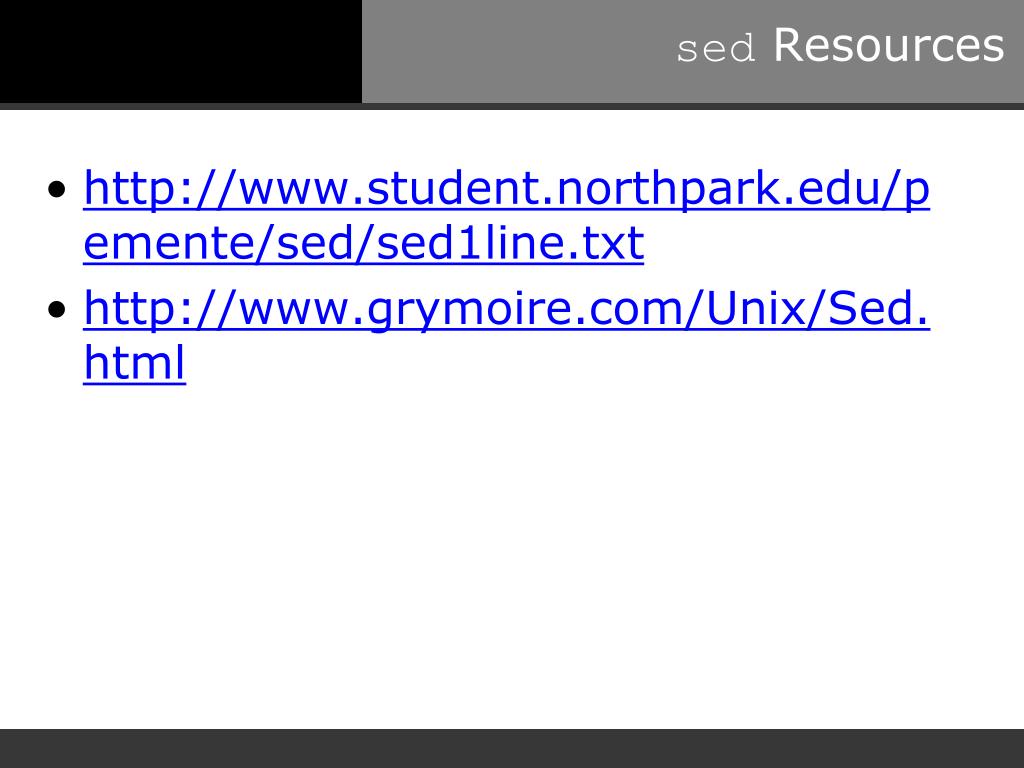Select the monospace 'sed' title word
The image size is (1024, 768).
[716, 50]
